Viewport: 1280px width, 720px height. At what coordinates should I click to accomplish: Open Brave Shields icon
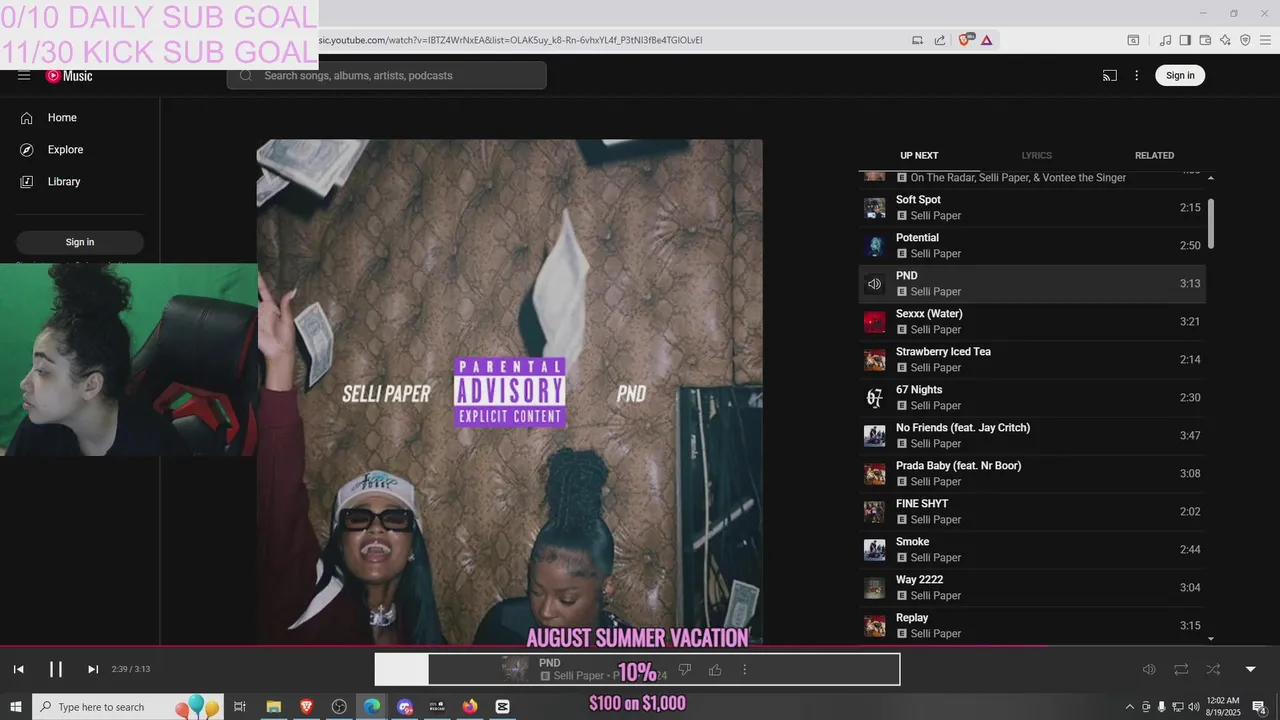[x=965, y=40]
